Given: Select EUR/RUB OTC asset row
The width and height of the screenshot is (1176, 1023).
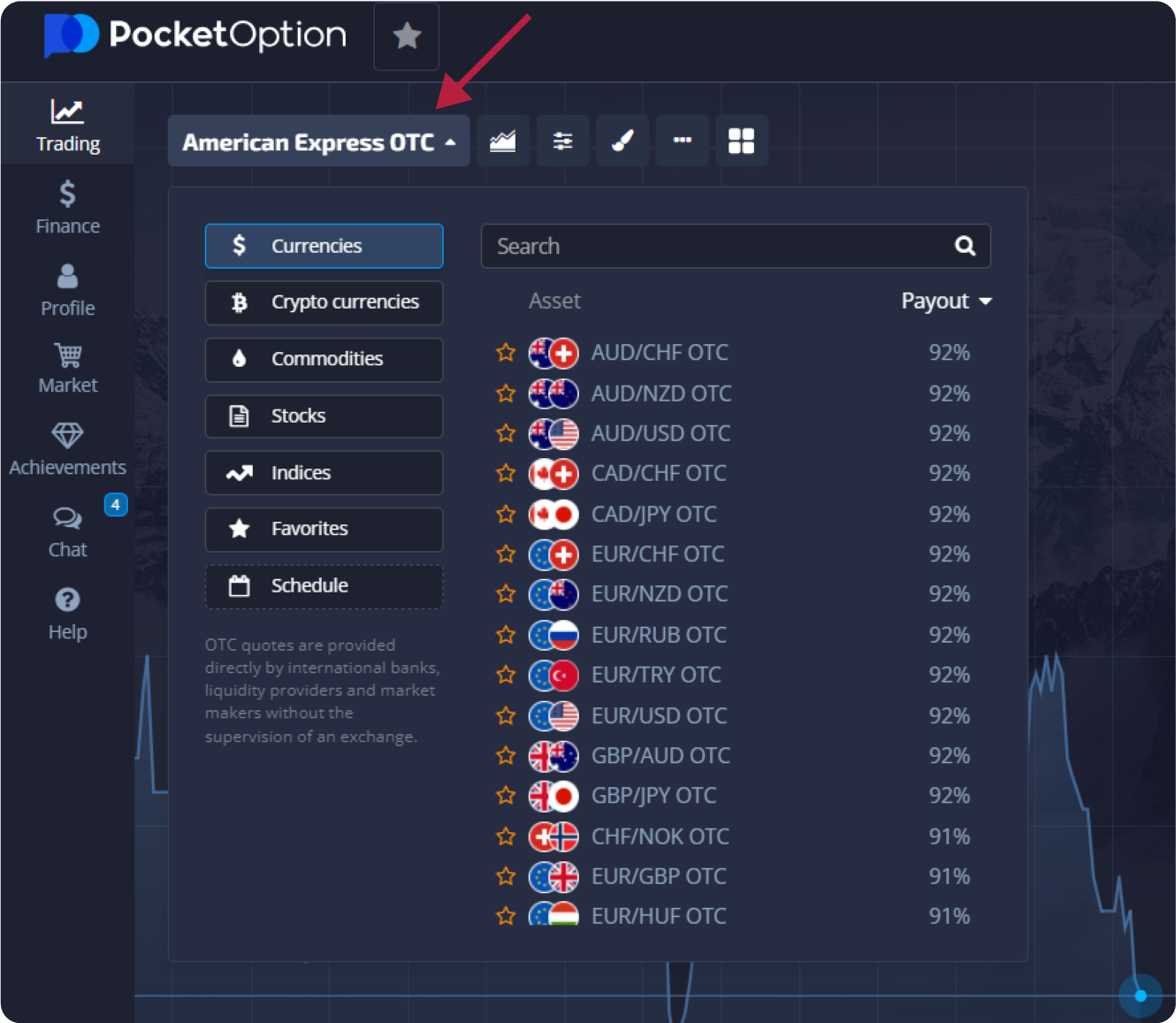Looking at the screenshot, I should tap(736, 635).
